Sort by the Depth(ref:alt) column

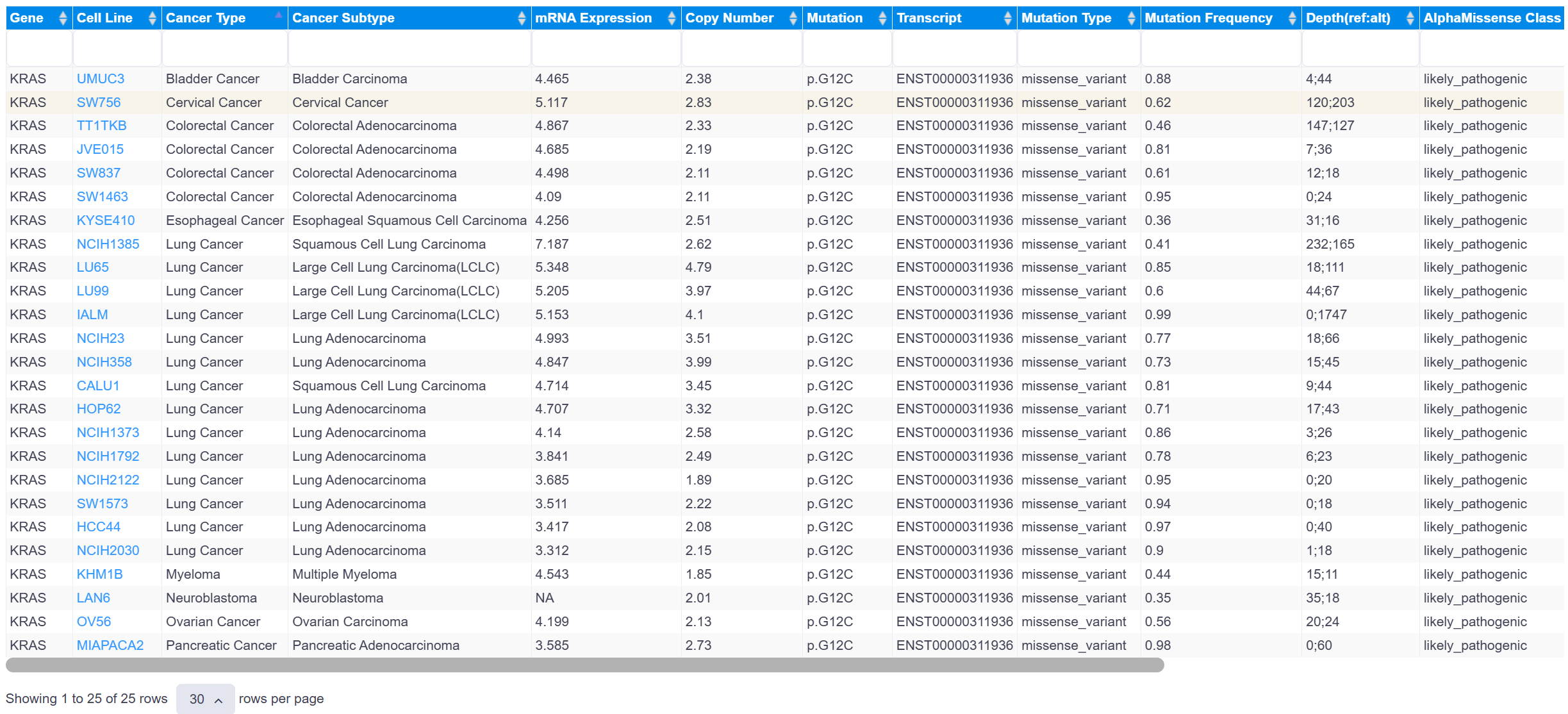click(x=1409, y=19)
